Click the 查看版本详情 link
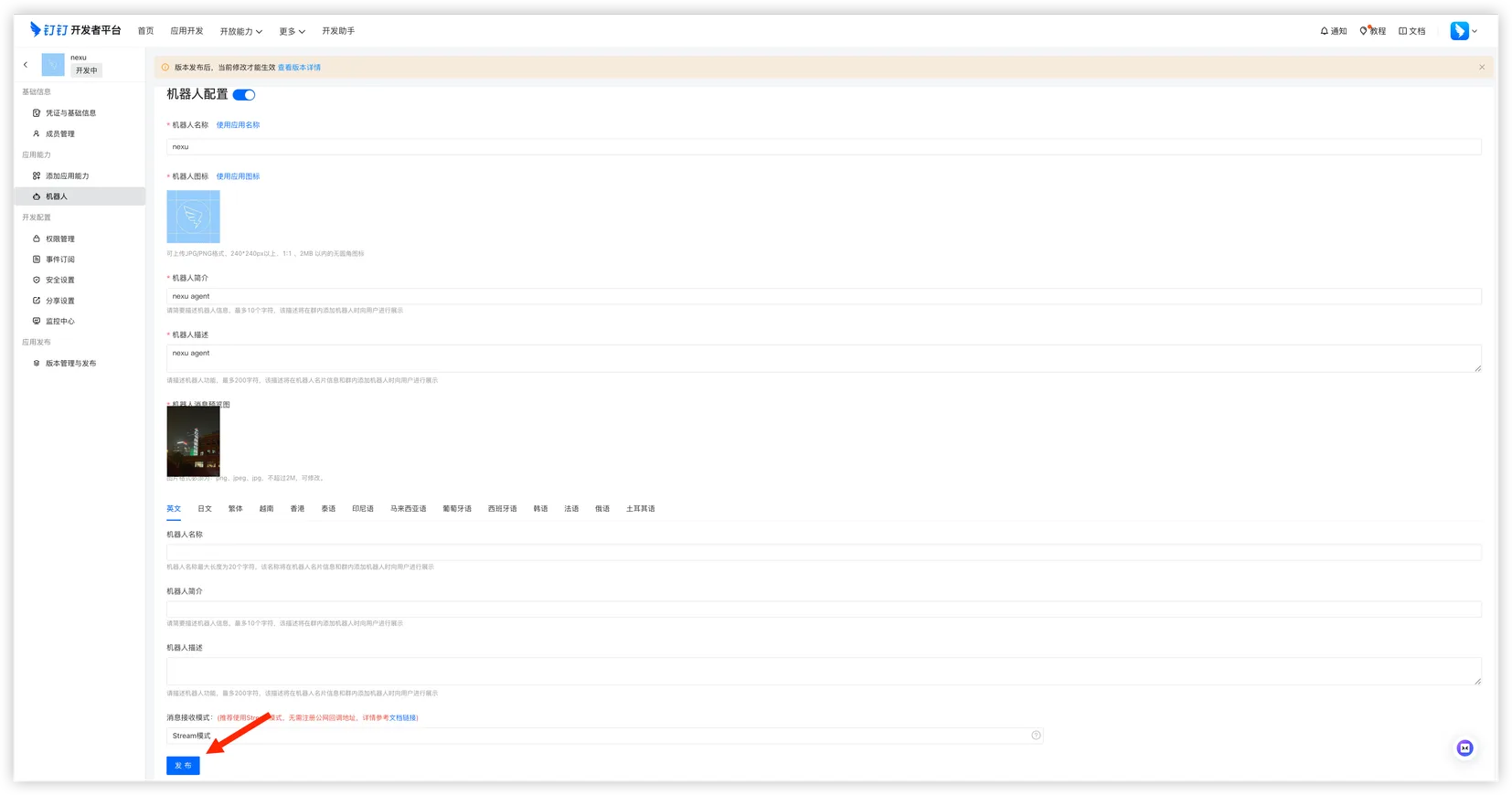Viewport: 1512px width, 795px height. coord(299,68)
